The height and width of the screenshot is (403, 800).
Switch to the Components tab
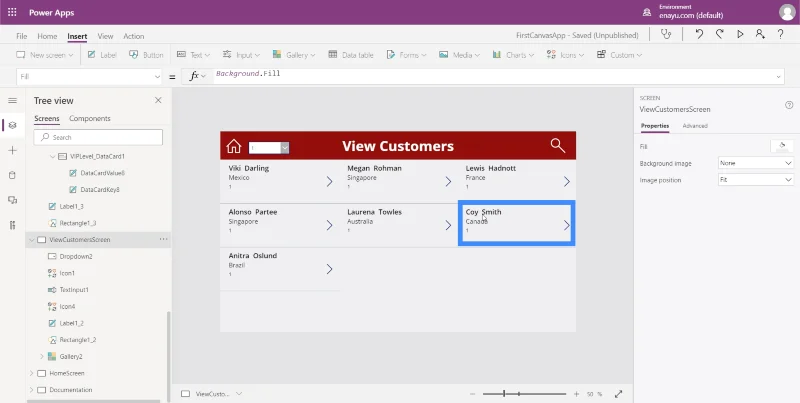(x=90, y=118)
